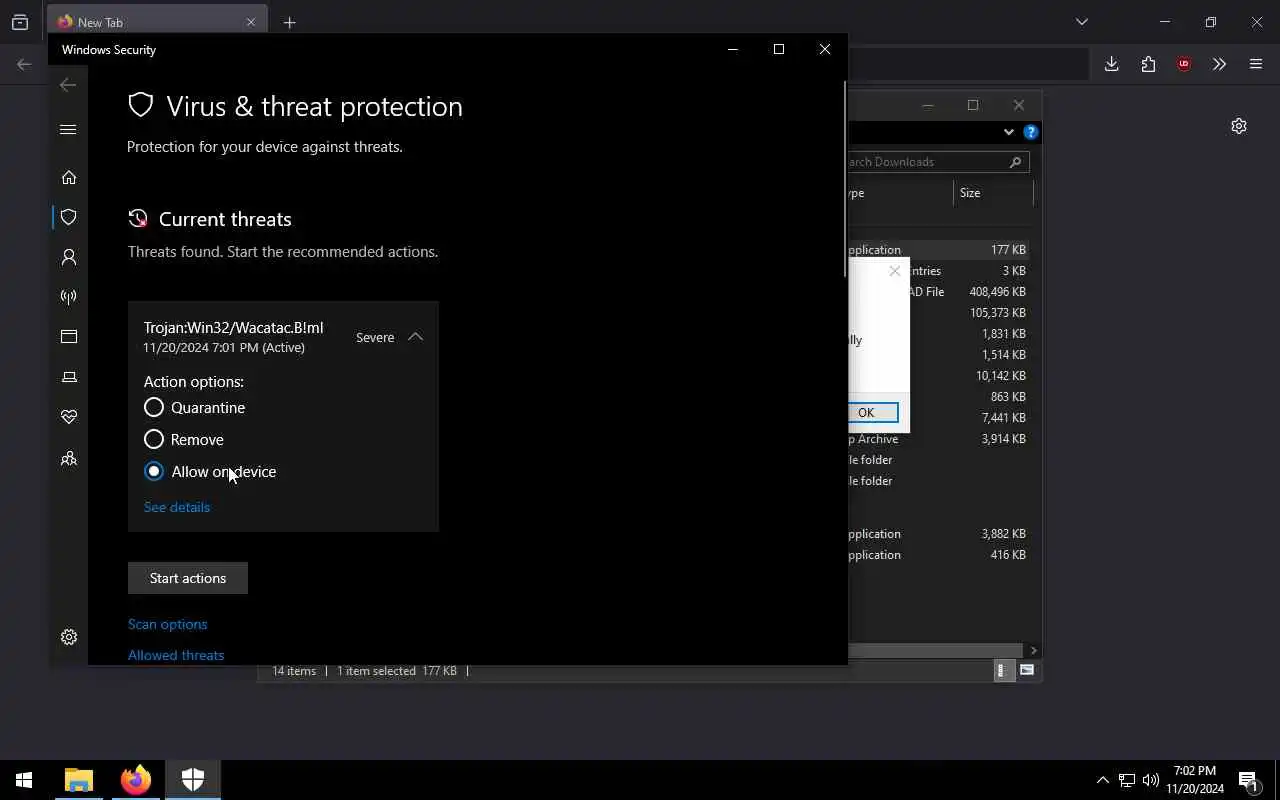Image resolution: width=1280 pixels, height=800 pixels.
Task: Open Windows Start menu
Action: (x=24, y=780)
